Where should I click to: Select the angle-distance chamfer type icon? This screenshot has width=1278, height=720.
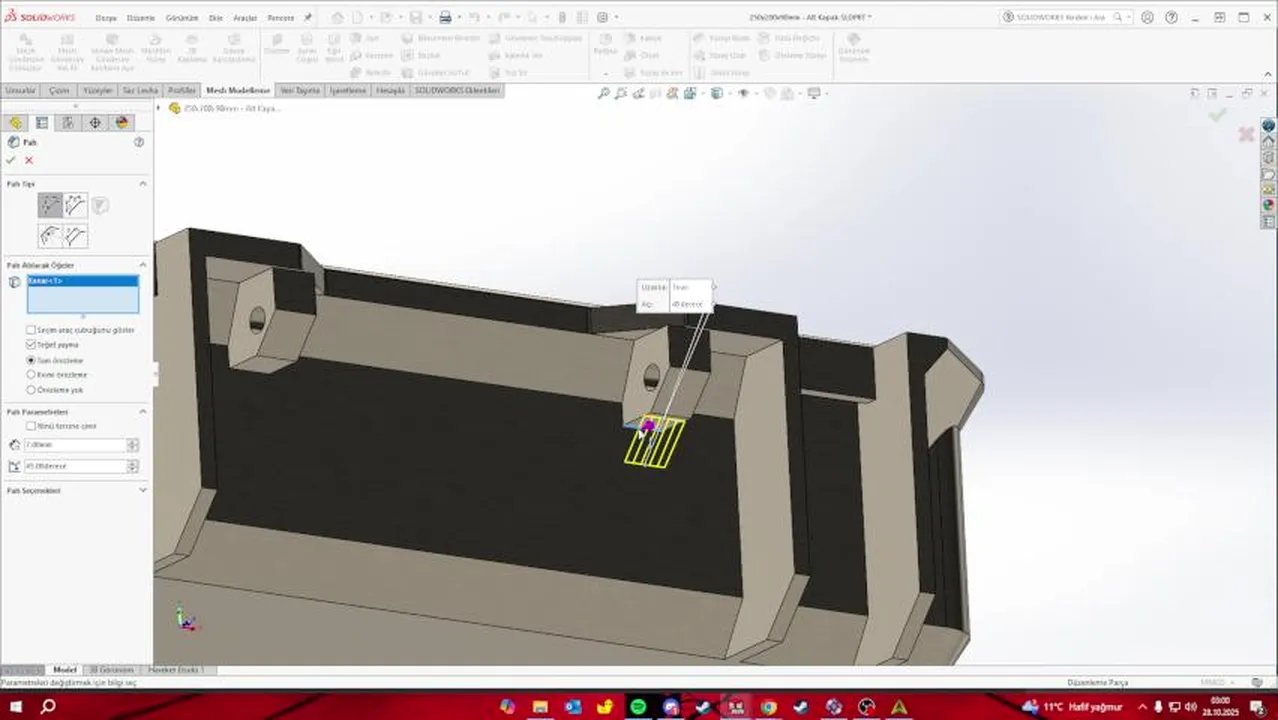[50, 205]
